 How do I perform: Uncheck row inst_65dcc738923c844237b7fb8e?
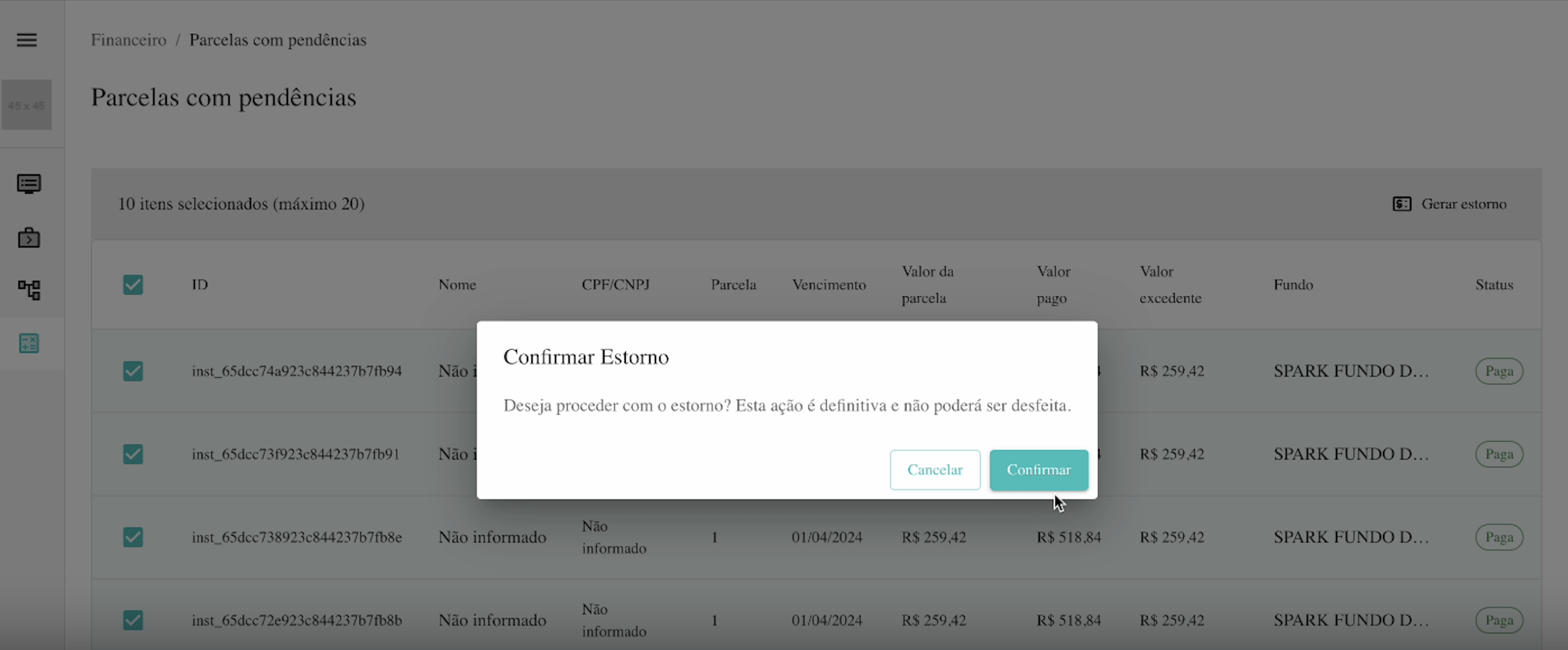click(x=133, y=537)
